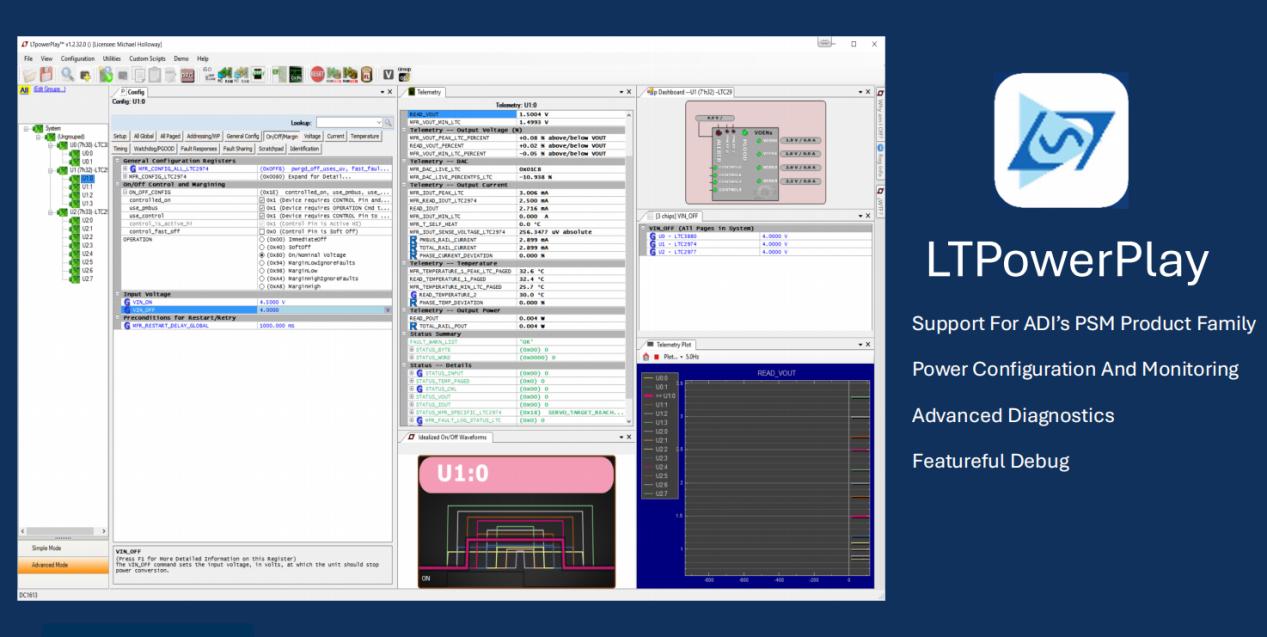Open the Lookup combo box dropdown
The height and width of the screenshot is (637, 1267).
click(378, 122)
